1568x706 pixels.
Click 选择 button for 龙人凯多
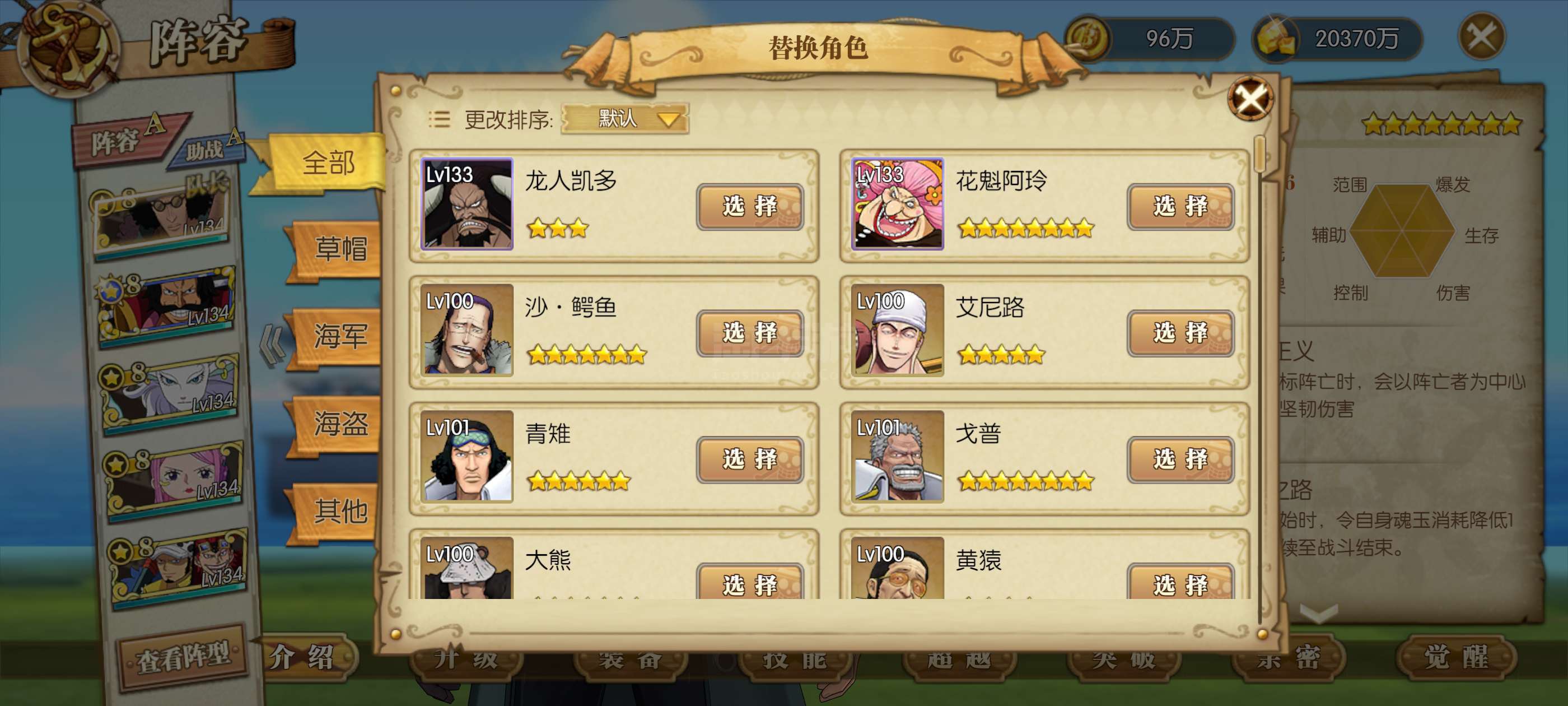coord(750,207)
